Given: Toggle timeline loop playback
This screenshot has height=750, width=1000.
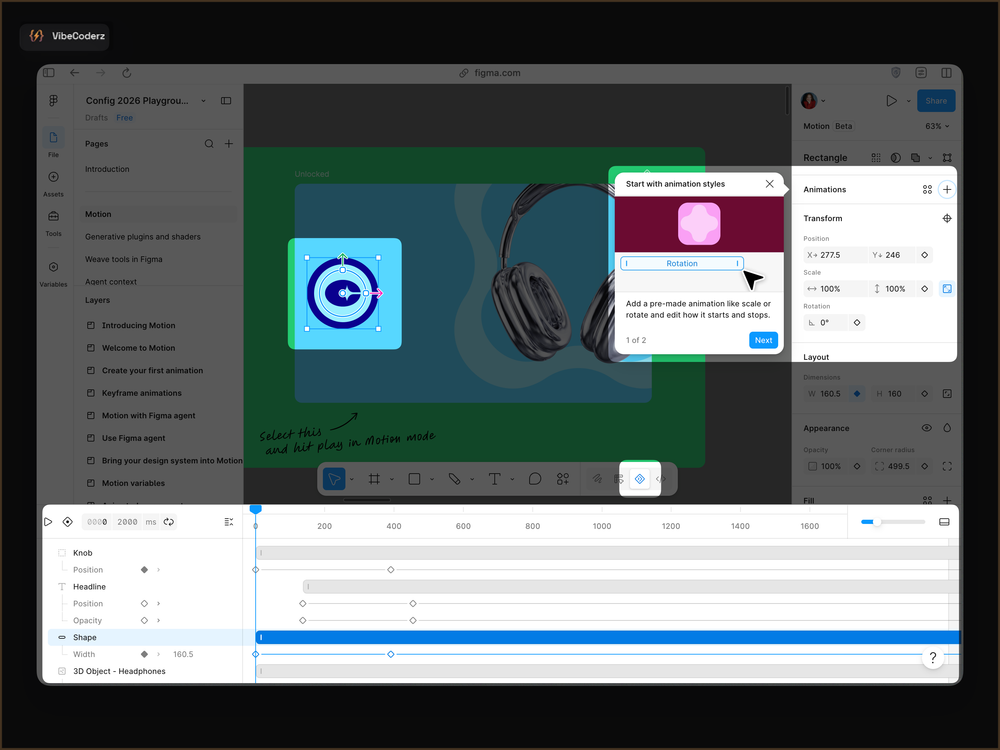Looking at the screenshot, I should click(168, 522).
